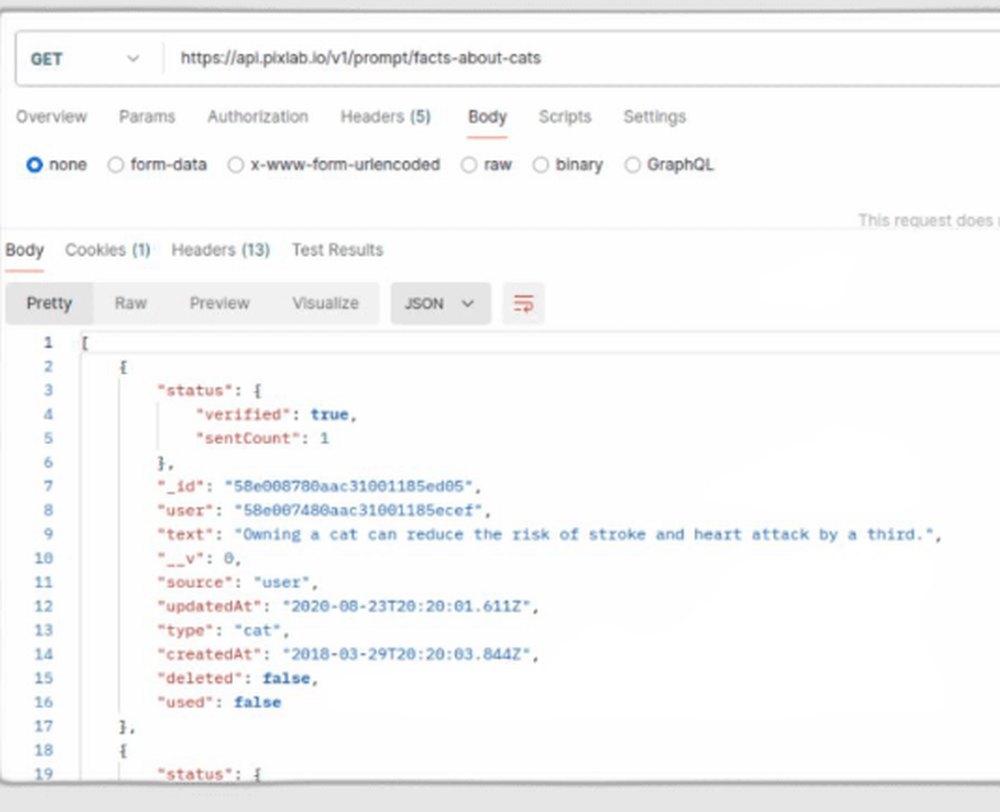Click the request URL field
1000x812 pixels.
point(580,58)
